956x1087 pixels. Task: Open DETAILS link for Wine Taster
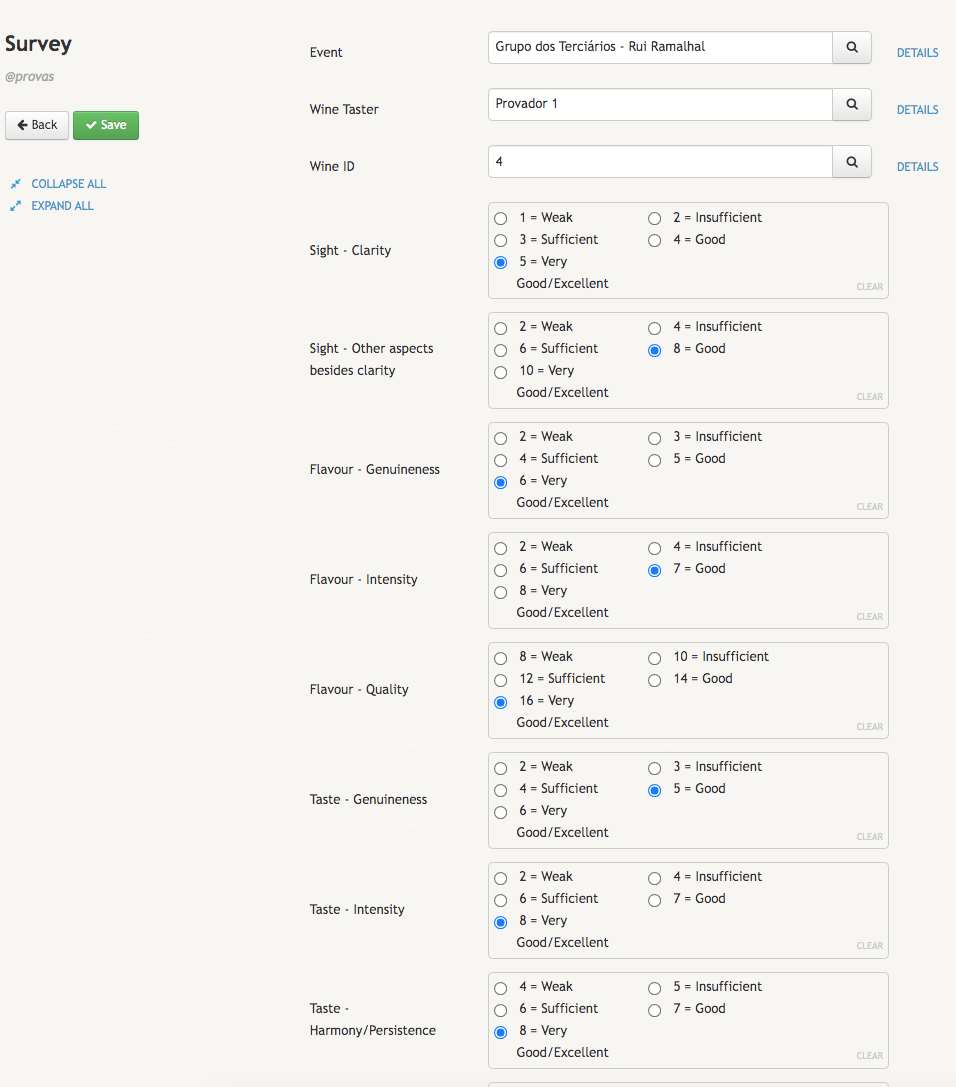click(x=917, y=110)
